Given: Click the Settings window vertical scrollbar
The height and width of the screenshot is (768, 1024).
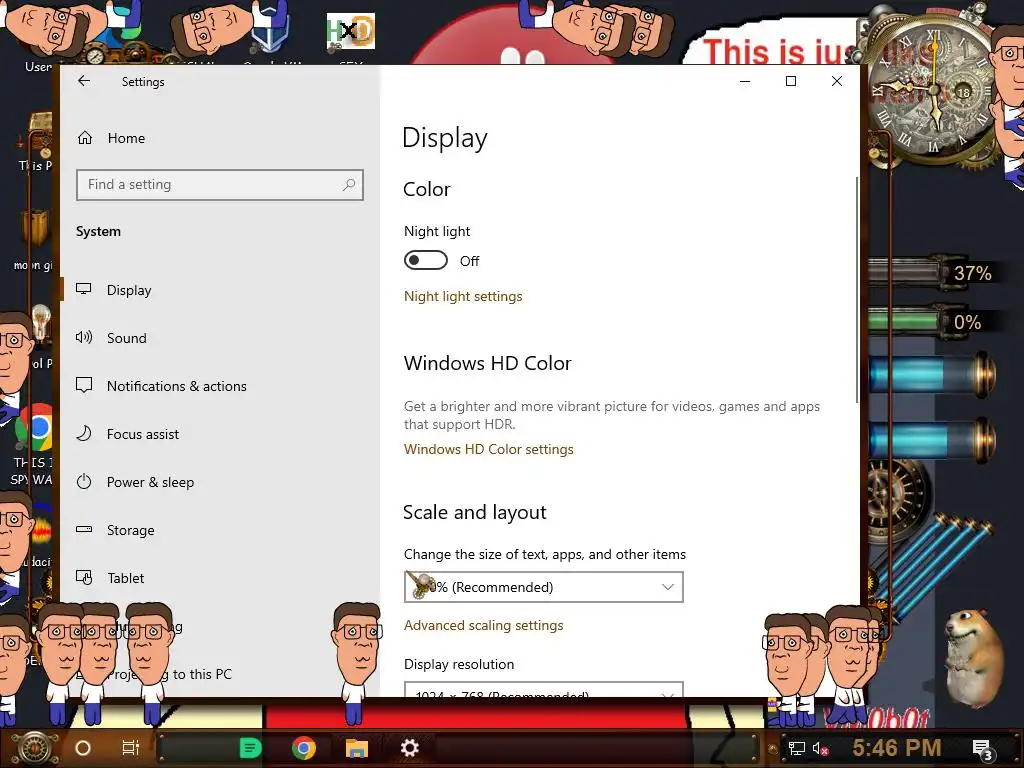Looking at the screenshot, I should (x=856, y=290).
